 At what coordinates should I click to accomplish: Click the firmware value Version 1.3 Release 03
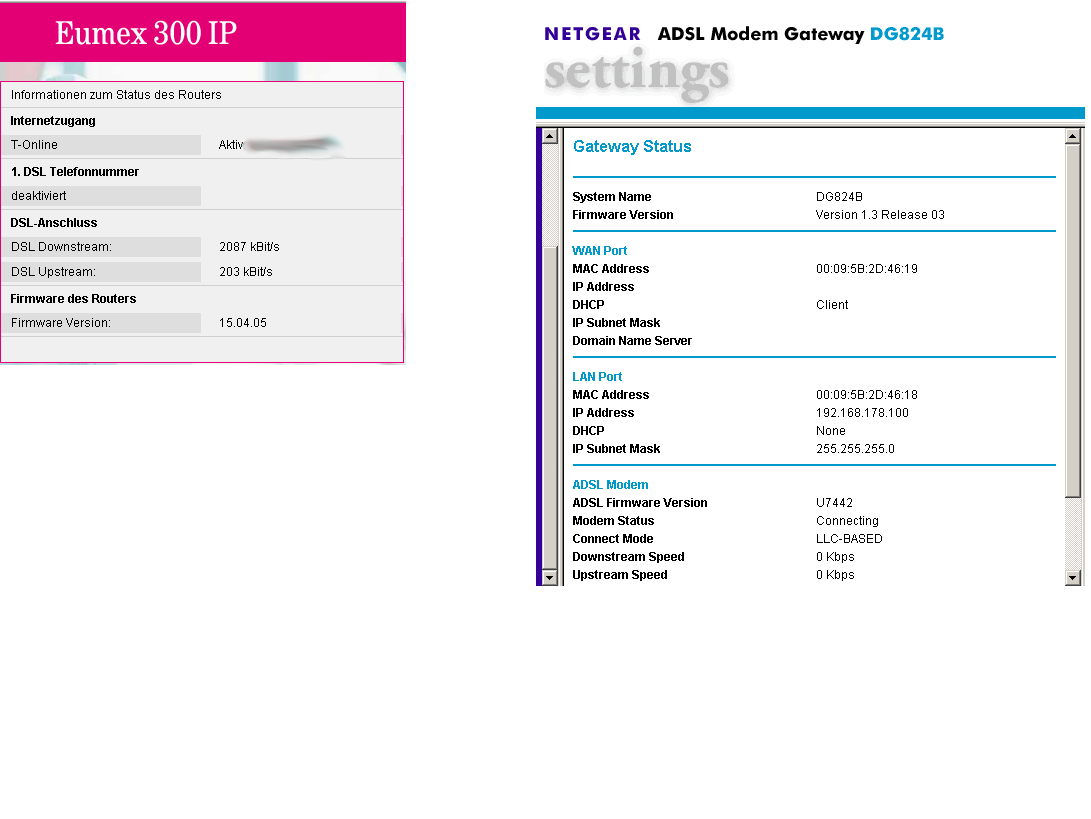[880, 215]
